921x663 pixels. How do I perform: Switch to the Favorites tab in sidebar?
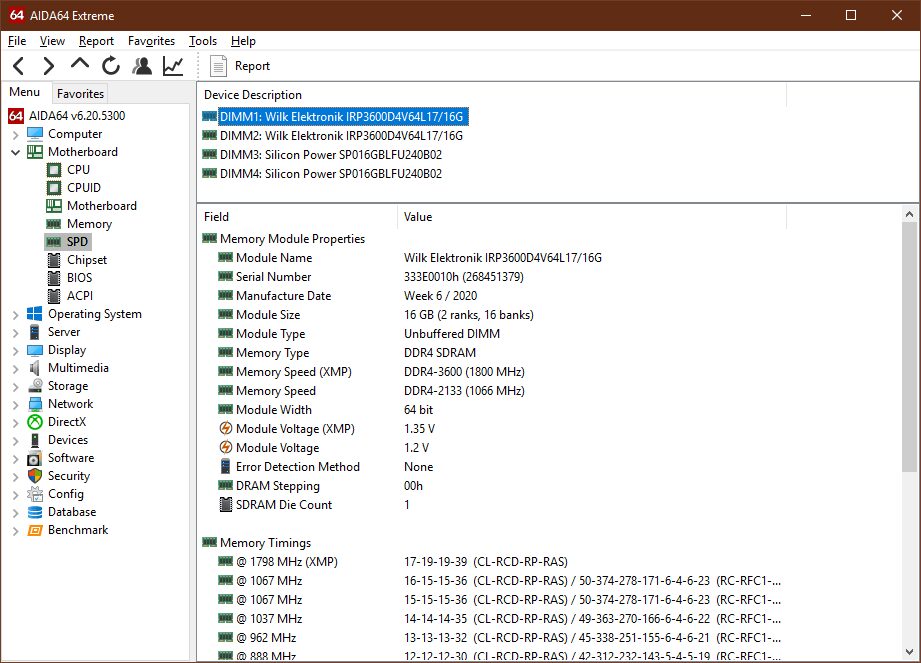(80, 93)
